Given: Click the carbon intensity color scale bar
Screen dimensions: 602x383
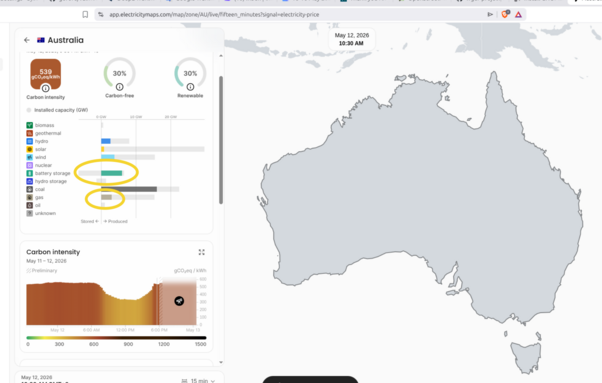Looking at the screenshot, I should (x=116, y=338).
